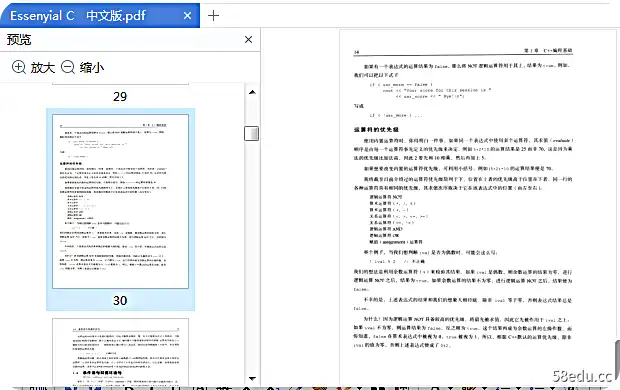Click the page number label 30
620x390 pixels.
(x=120, y=301)
